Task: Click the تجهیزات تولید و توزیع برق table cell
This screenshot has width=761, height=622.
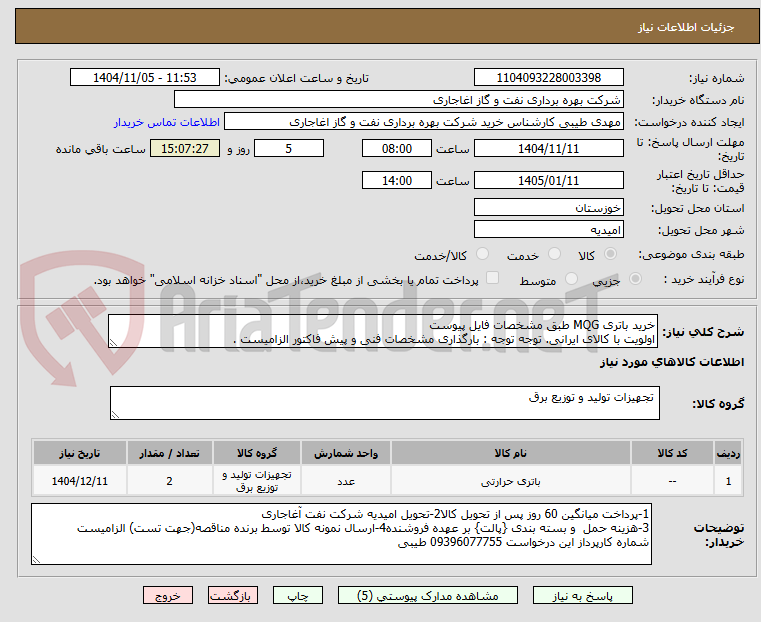Action: (257, 481)
